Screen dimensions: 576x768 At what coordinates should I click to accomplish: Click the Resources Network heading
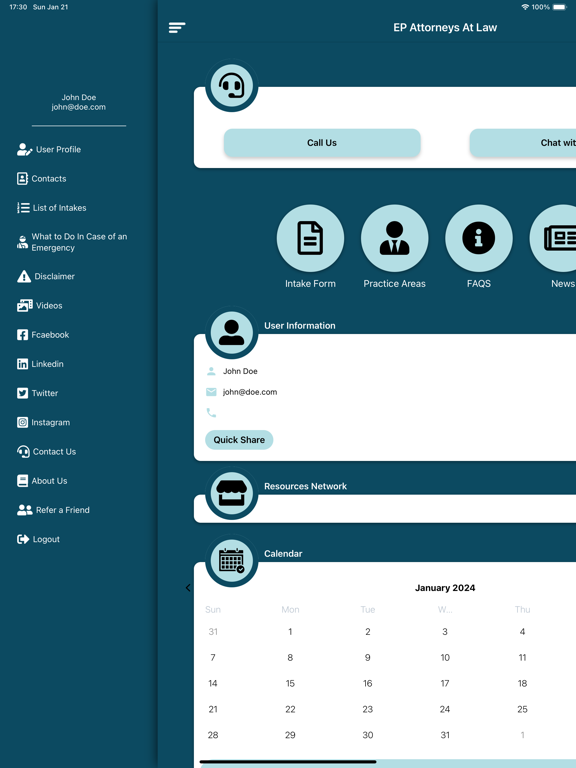[305, 486]
